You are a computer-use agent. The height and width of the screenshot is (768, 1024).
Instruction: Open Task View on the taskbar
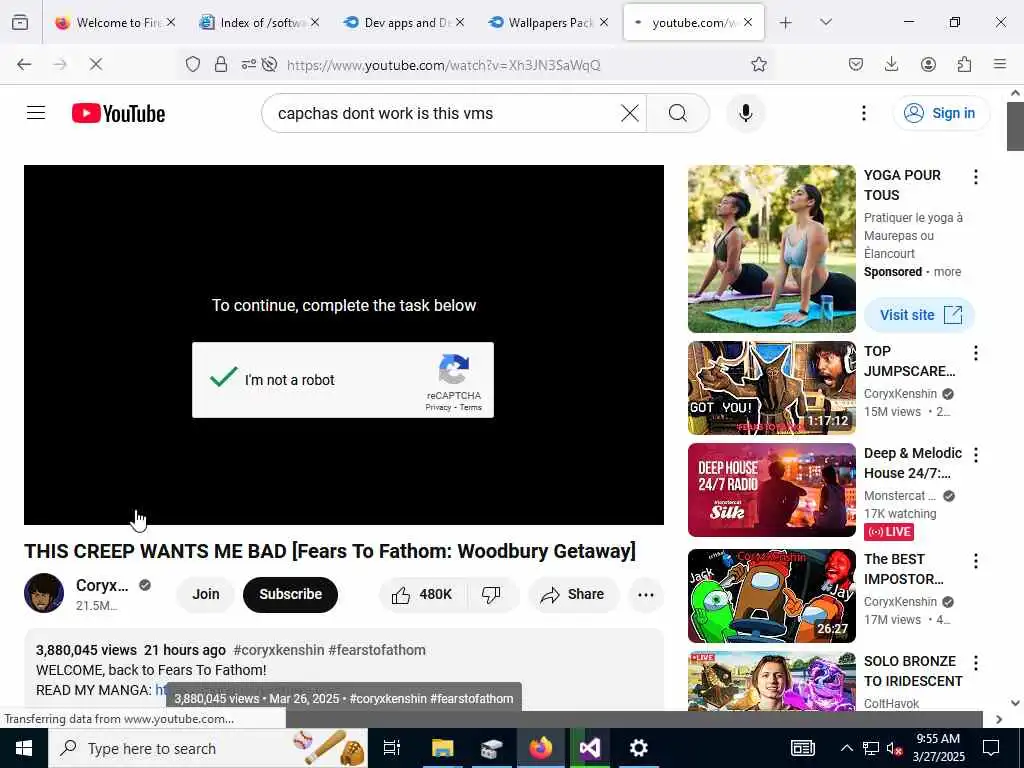coord(391,748)
